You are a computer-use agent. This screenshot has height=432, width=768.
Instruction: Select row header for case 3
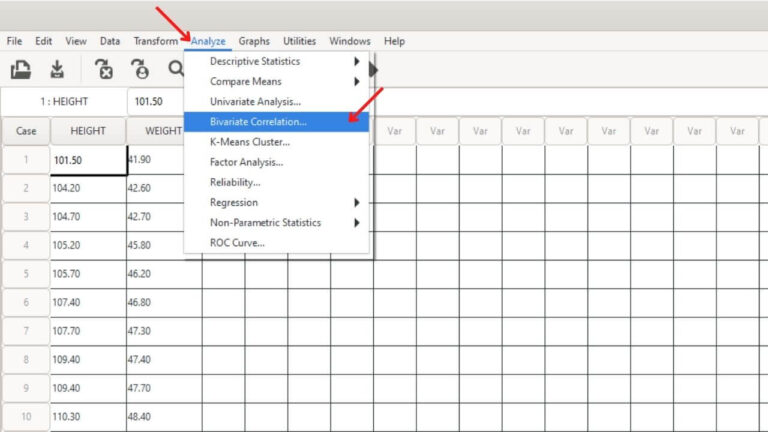26,216
